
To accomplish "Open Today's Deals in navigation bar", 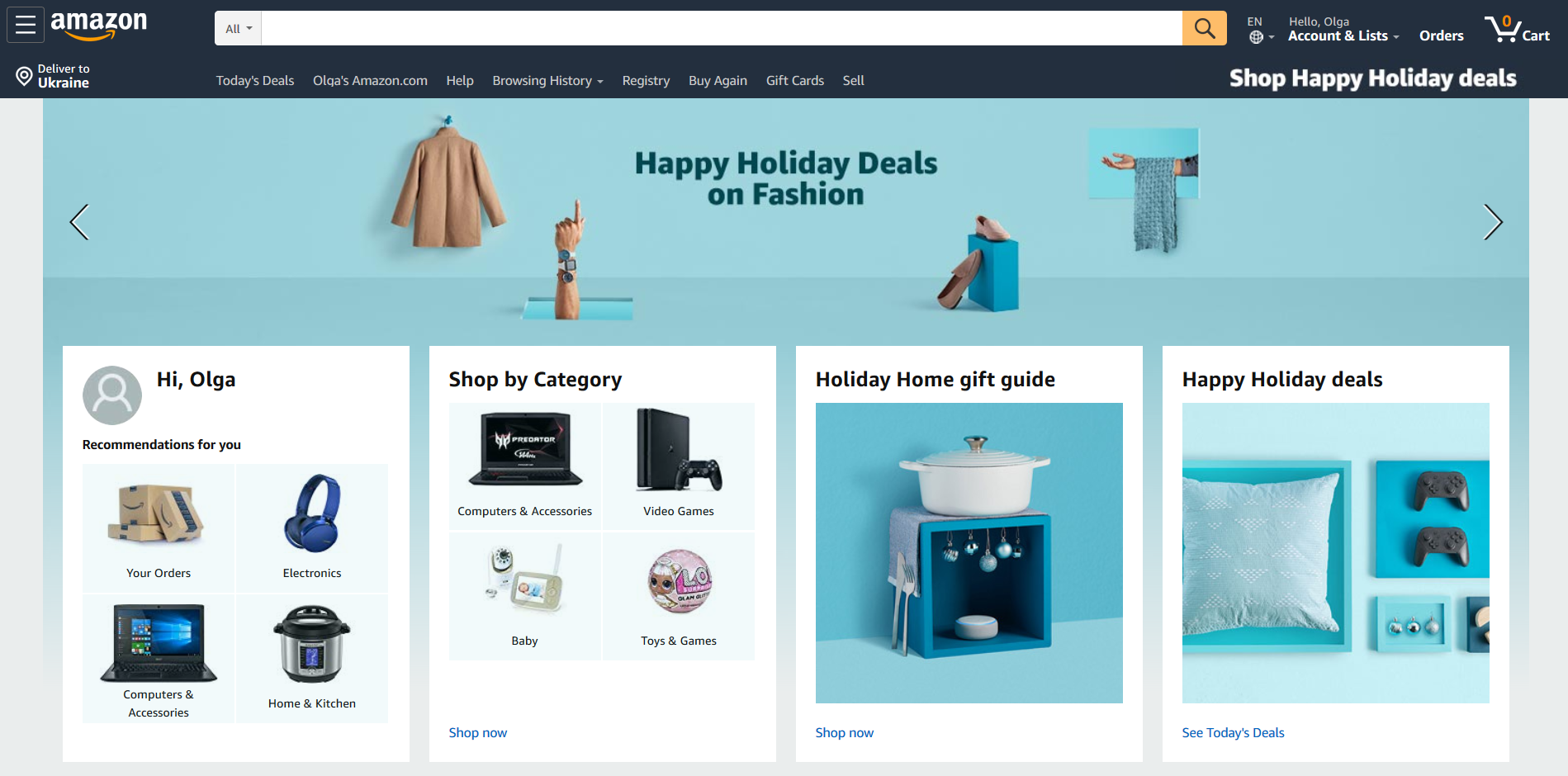I will point(255,80).
